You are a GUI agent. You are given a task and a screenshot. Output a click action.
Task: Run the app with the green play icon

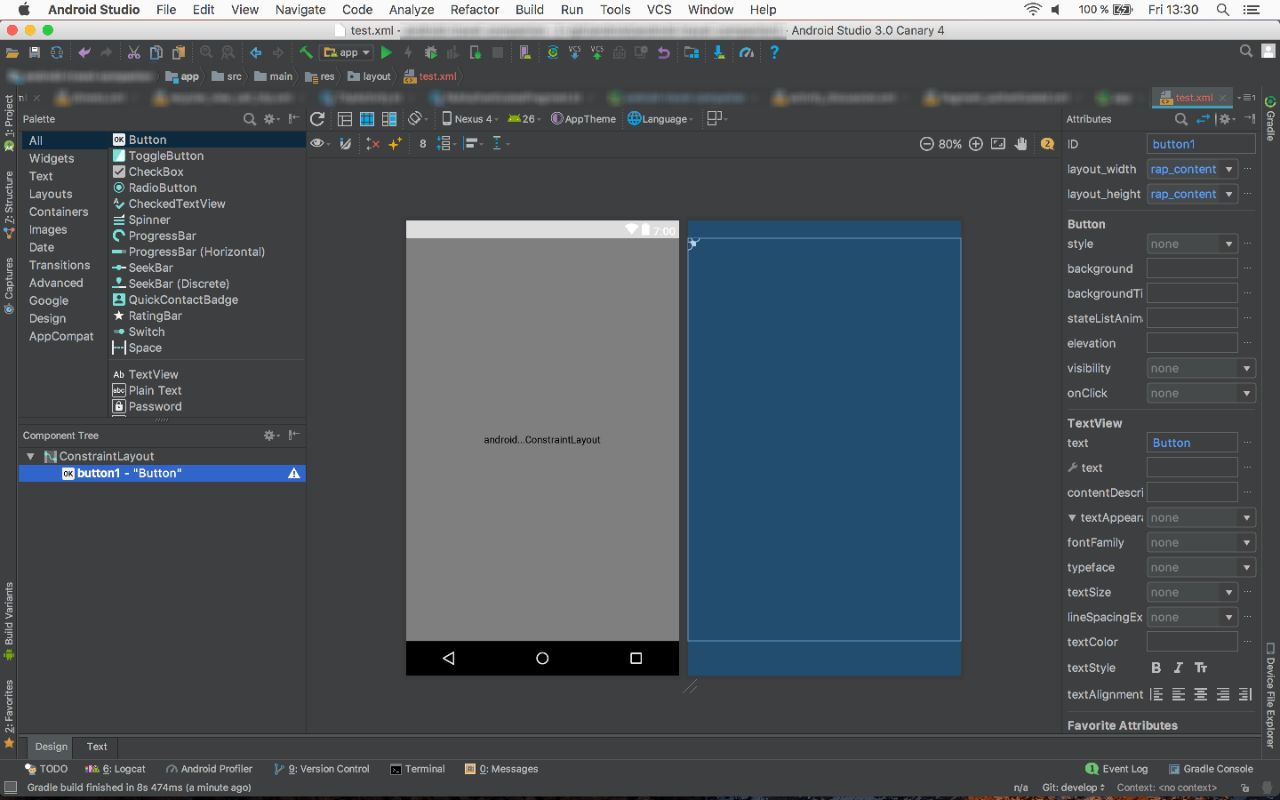(386, 53)
